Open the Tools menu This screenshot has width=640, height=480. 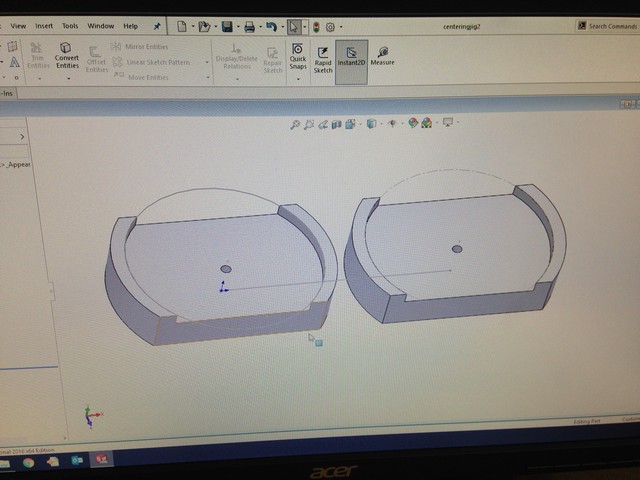[70, 25]
